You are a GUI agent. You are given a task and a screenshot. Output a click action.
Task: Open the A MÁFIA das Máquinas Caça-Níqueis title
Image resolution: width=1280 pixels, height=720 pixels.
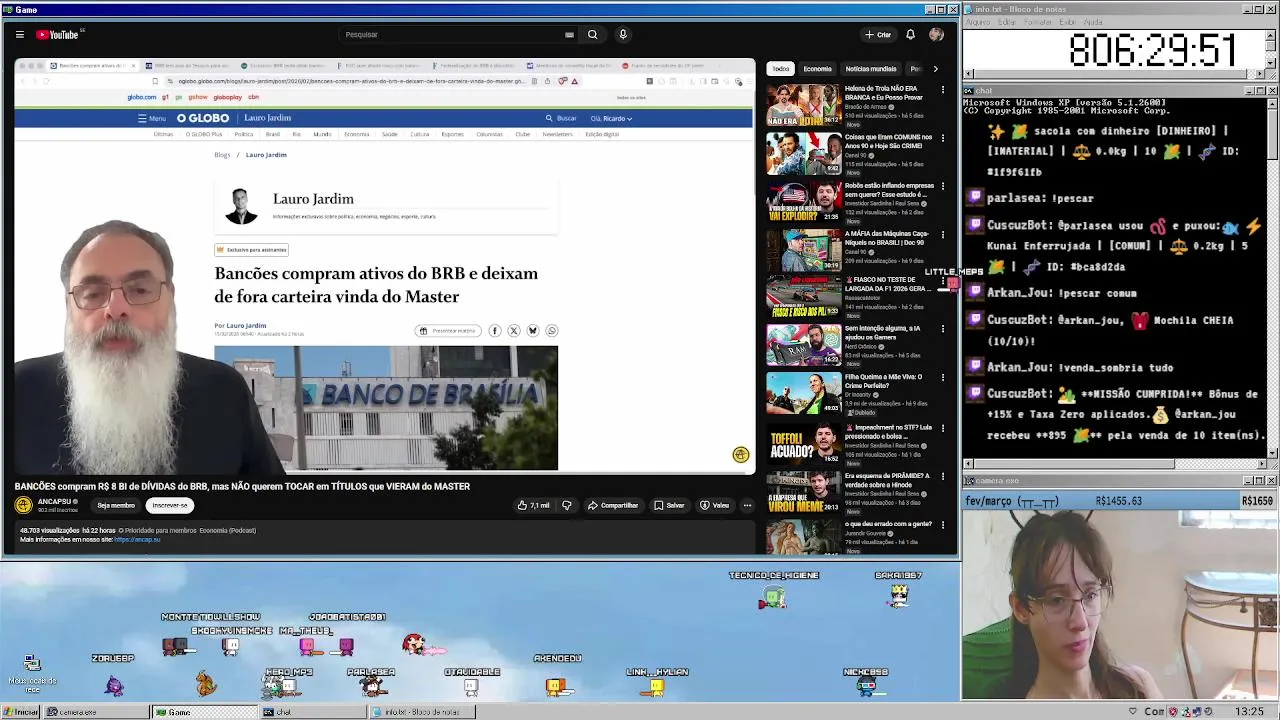tap(888, 238)
